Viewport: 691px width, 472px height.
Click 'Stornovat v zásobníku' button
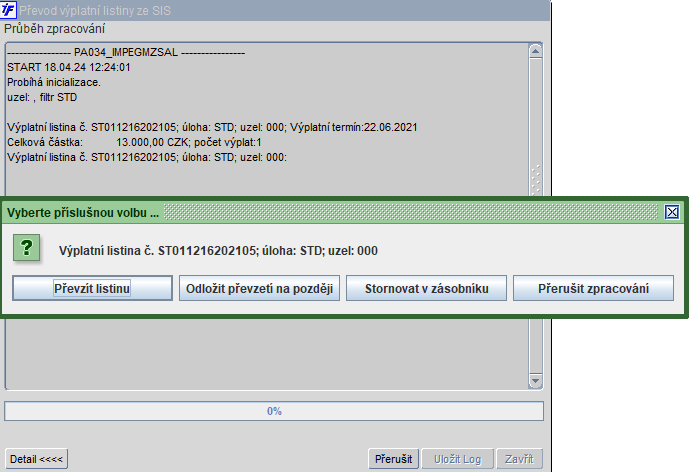426,288
